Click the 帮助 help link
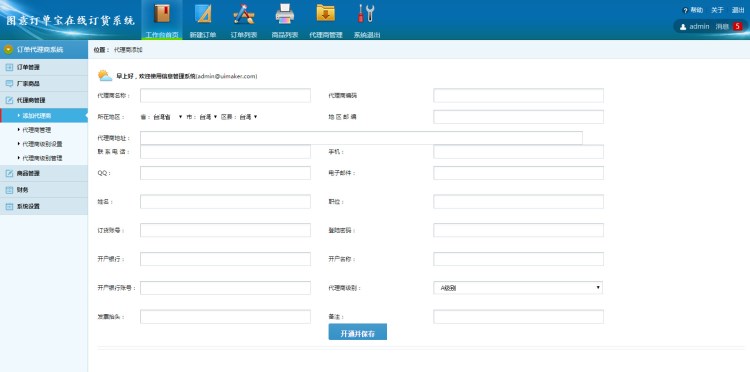Viewport: 750px width, 372px height. 696,10
